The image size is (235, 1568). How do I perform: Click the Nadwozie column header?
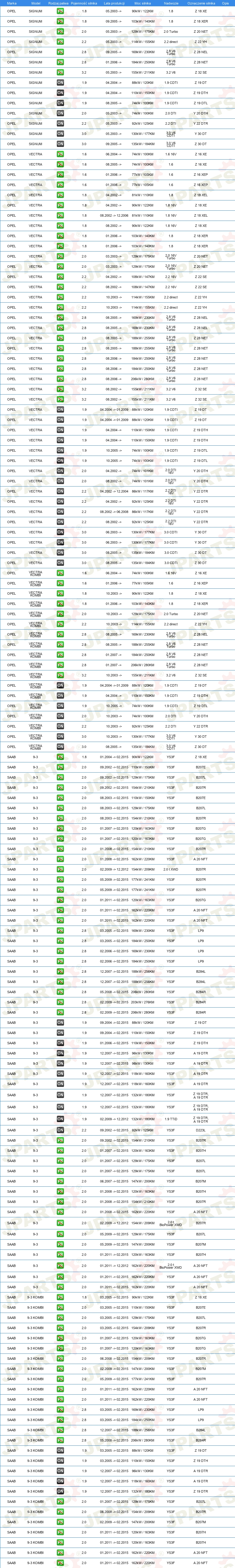pos(171,3)
